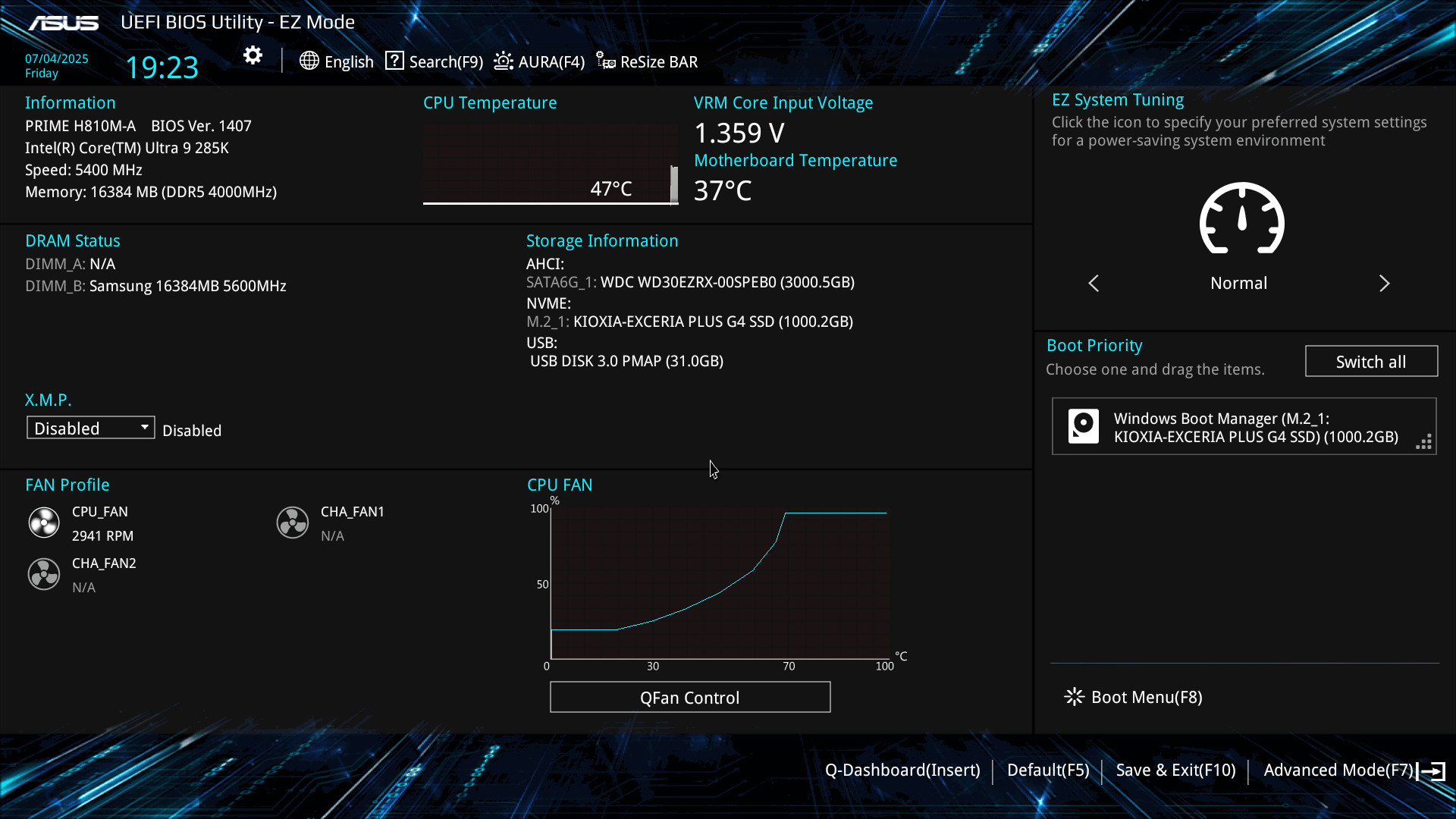Viewport: 1456px width, 819px height.
Task: Click M.2_1 KIOXIA-EXCERIA PLUS G4 entry
Action: click(689, 322)
